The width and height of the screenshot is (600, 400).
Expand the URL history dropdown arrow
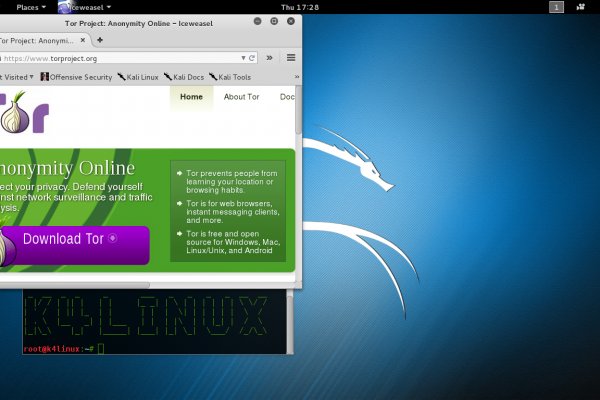pyautogui.click(x=241, y=58)
